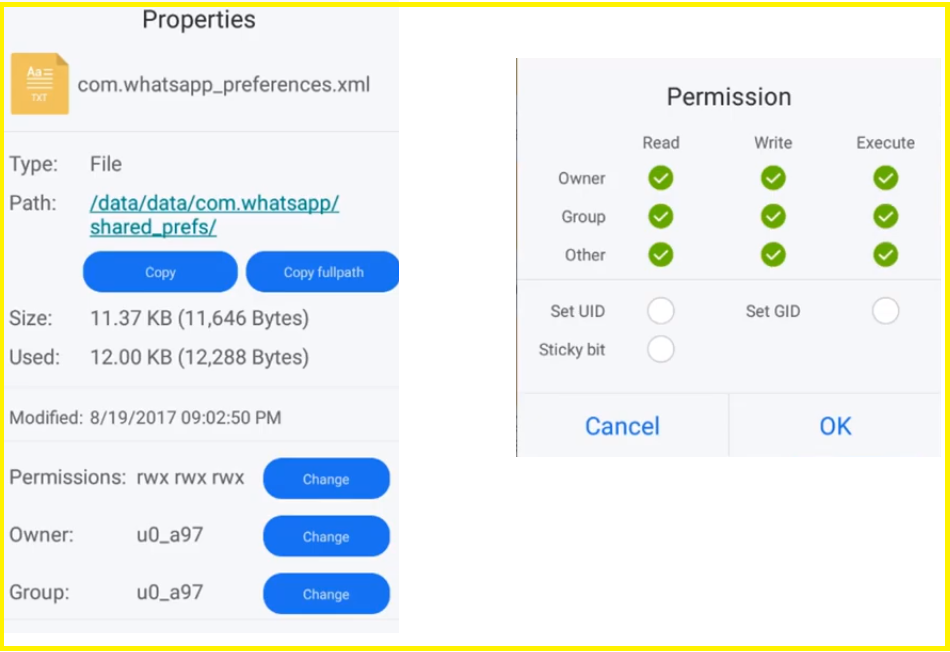
Task: Enable the Set UID option
Action: pos(660,311)
